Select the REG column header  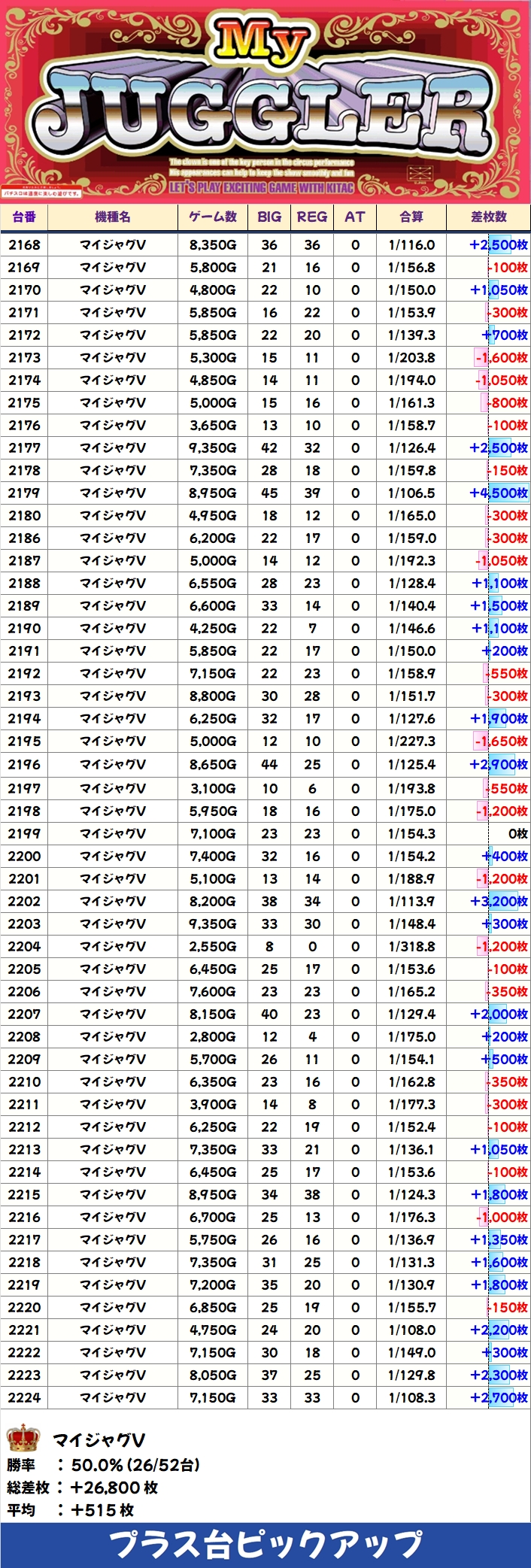tap(312, 217)
